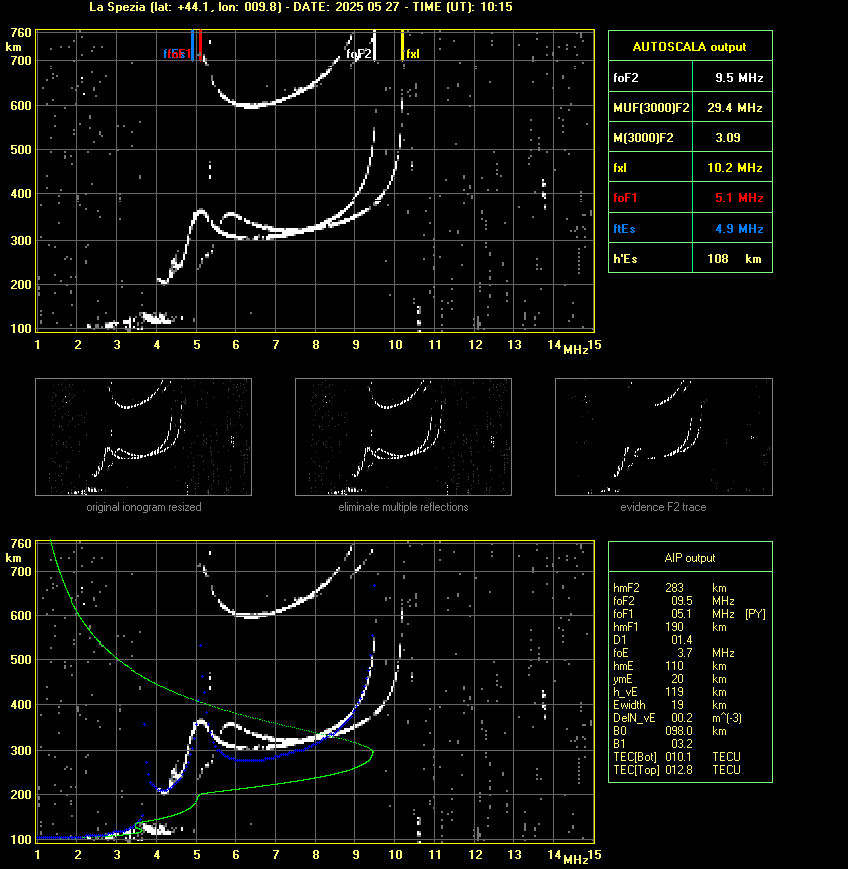Click the red foF1 marker on ionogram
This screenshot has height=869, width=848.
click(x=200, y=44)
